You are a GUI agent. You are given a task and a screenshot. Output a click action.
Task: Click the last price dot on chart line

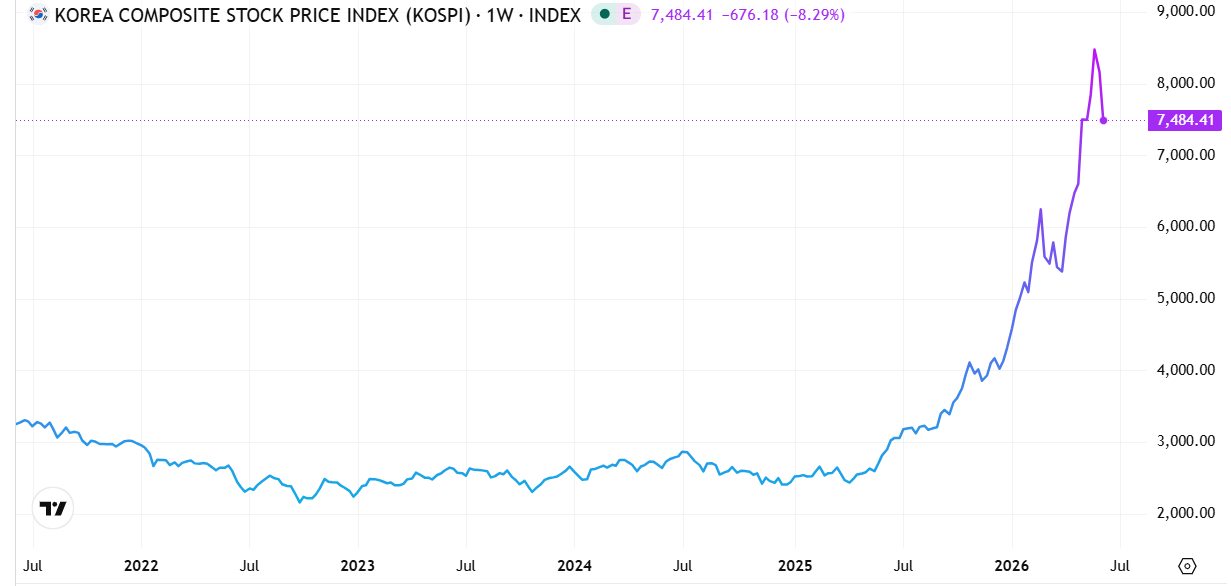(1103, 120)
